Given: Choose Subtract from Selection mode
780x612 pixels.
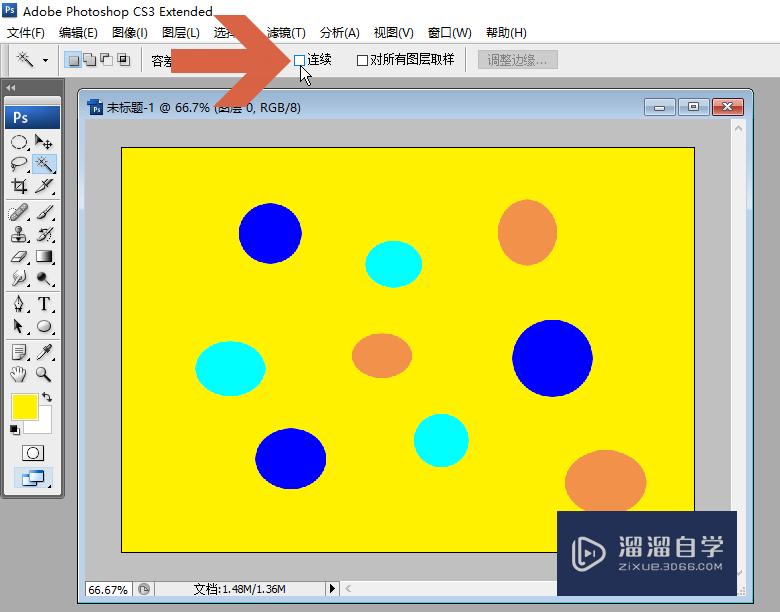Looking at the screenshot, I should (x=106, y=60).
